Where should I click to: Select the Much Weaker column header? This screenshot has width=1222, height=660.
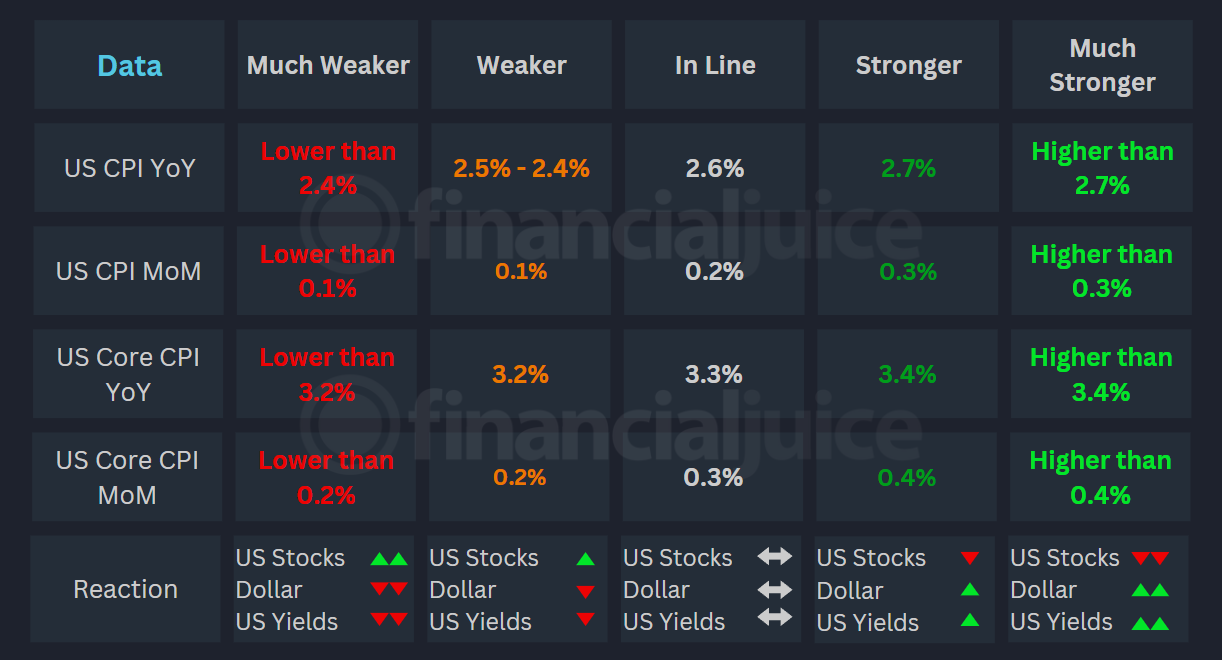tap(328, 66)
